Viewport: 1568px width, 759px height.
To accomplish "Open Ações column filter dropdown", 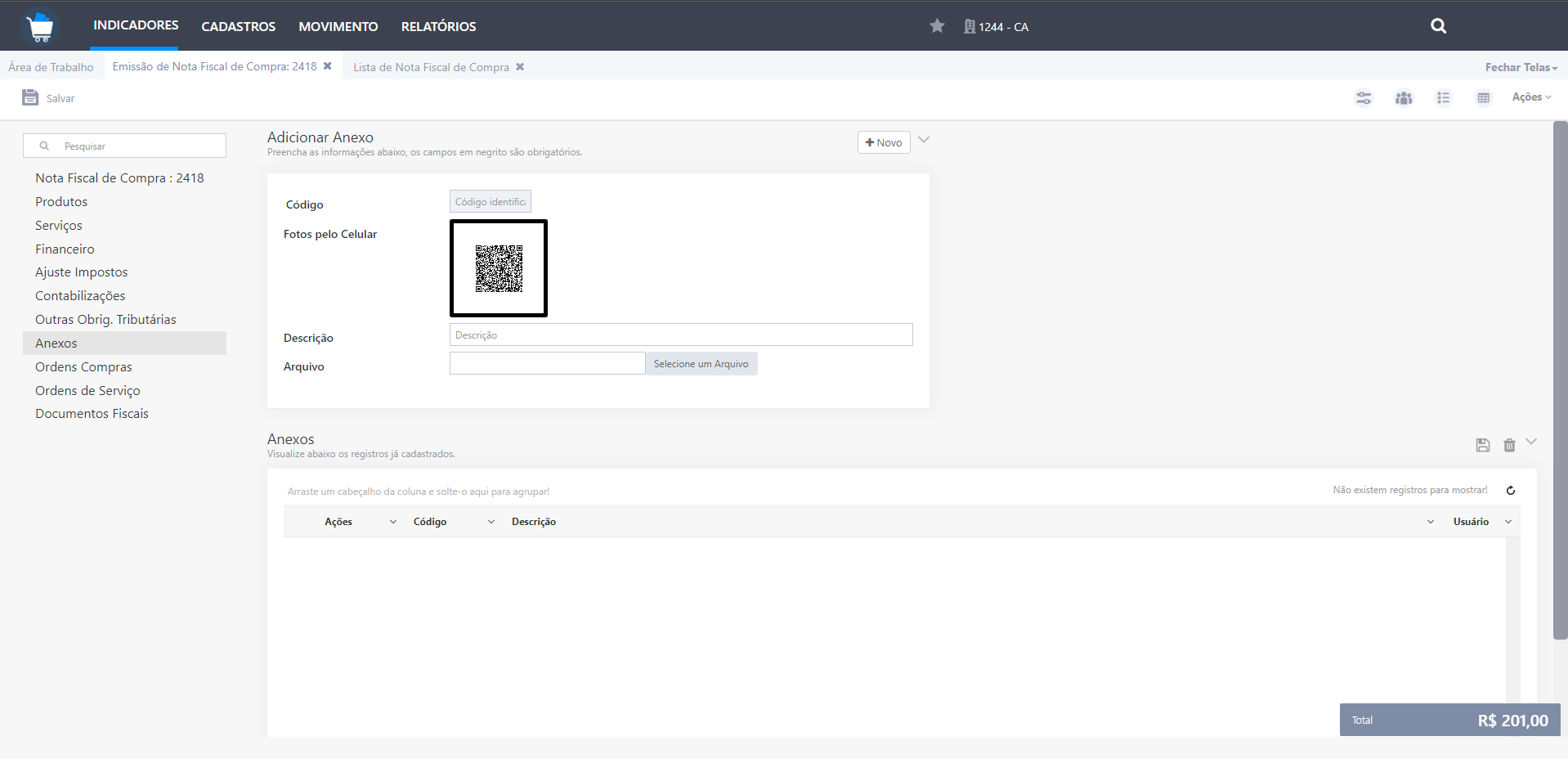I will (x=393, y=522).
